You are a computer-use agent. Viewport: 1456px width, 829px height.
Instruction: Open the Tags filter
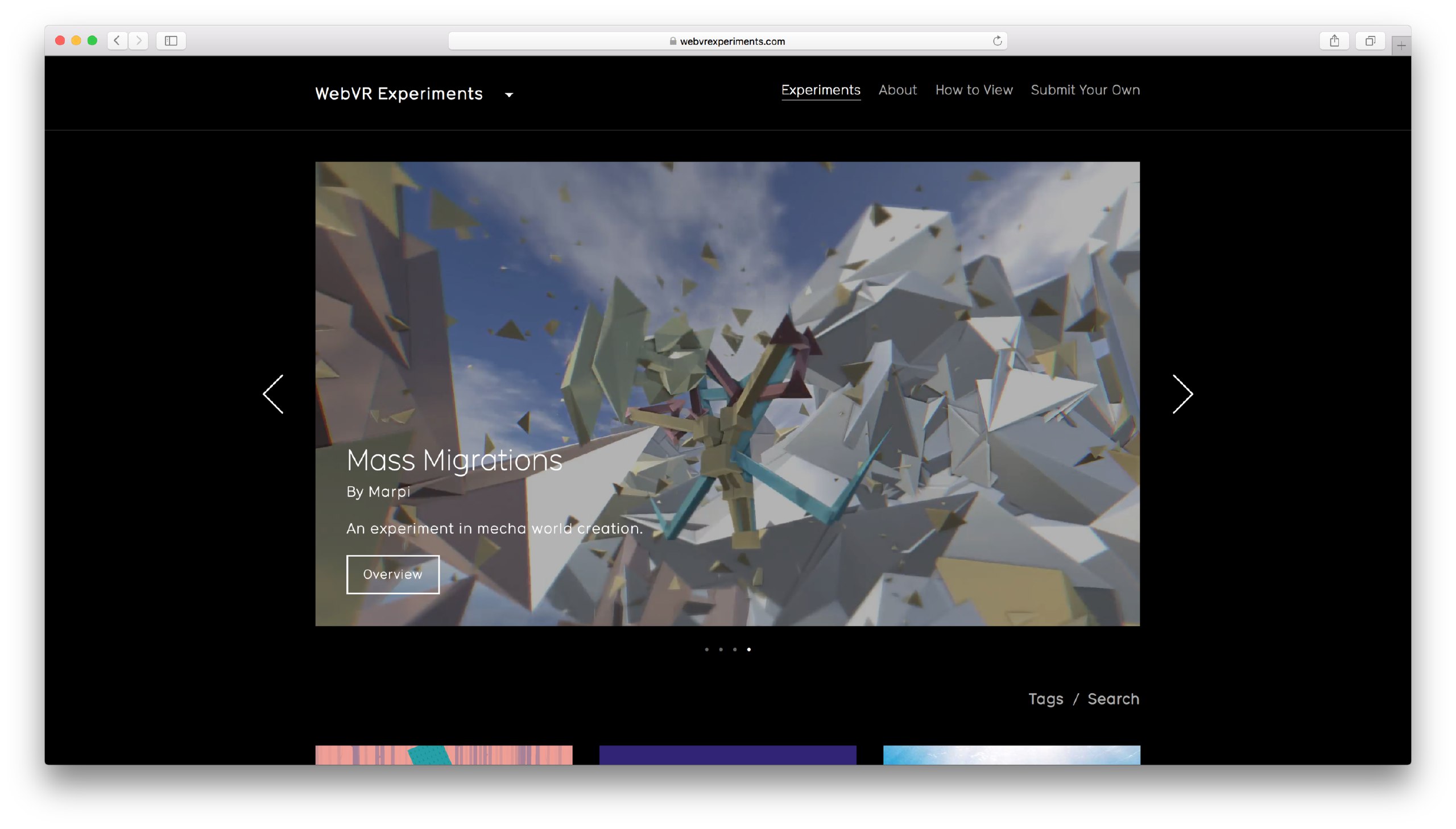(x=1045, y=699)
